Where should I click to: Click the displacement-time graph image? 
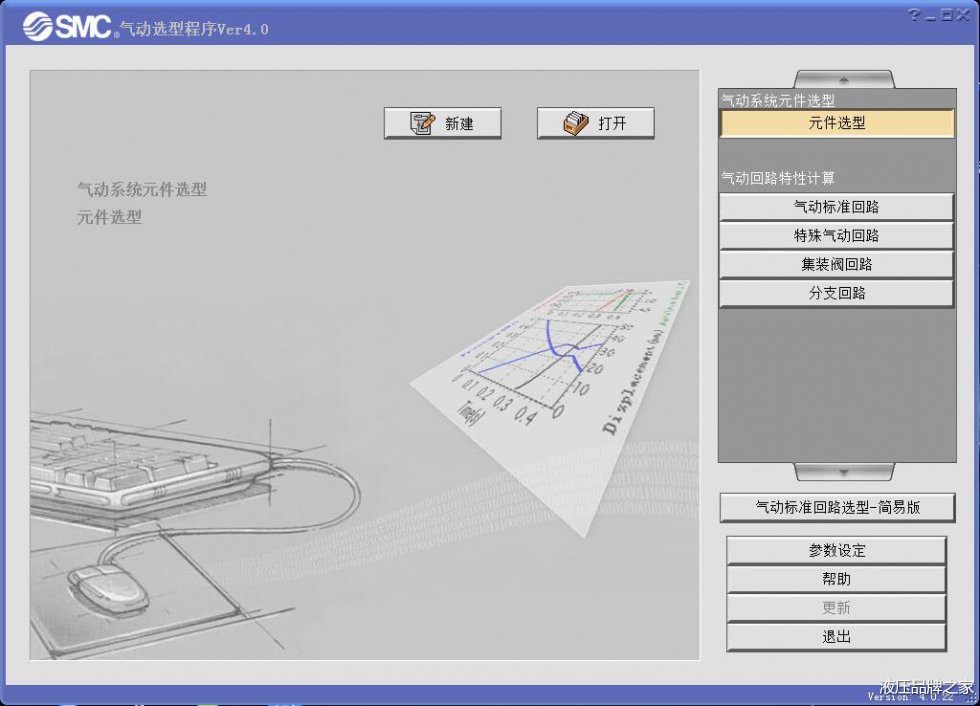pyautogui.click(x=560, y=380)
